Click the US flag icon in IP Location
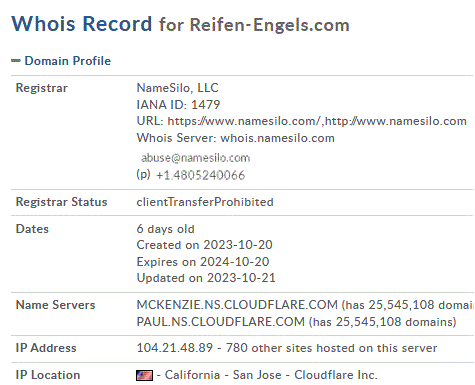The height and width of the screenshot is (385, 475). pyautogui.click(x=145, y=375)
